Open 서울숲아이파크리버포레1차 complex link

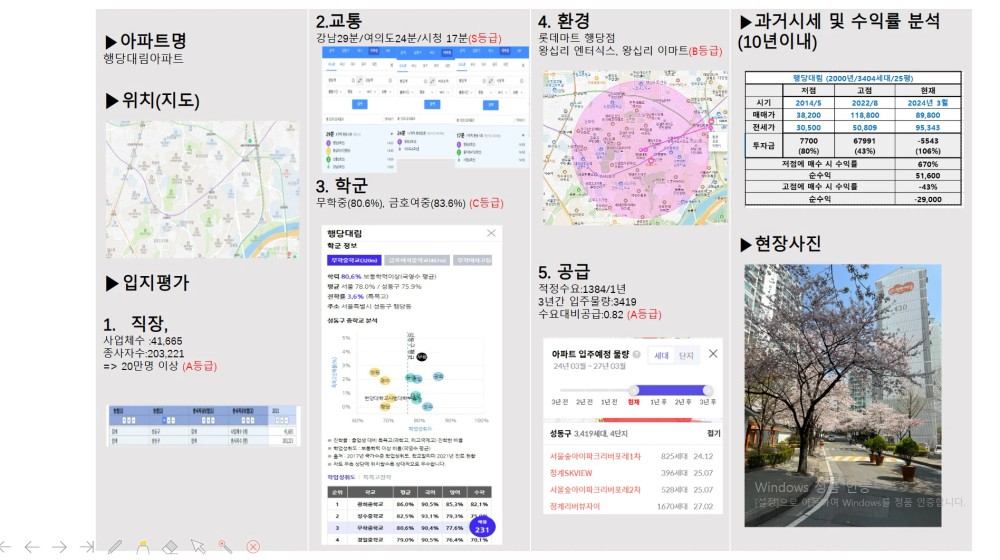pyautogui.click(x=595, y=456)
